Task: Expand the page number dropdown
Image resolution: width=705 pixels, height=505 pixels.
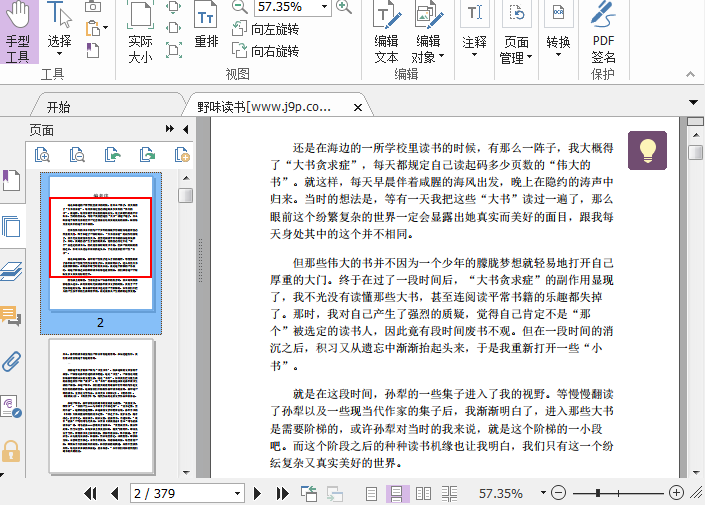Action: click(237, 493)
